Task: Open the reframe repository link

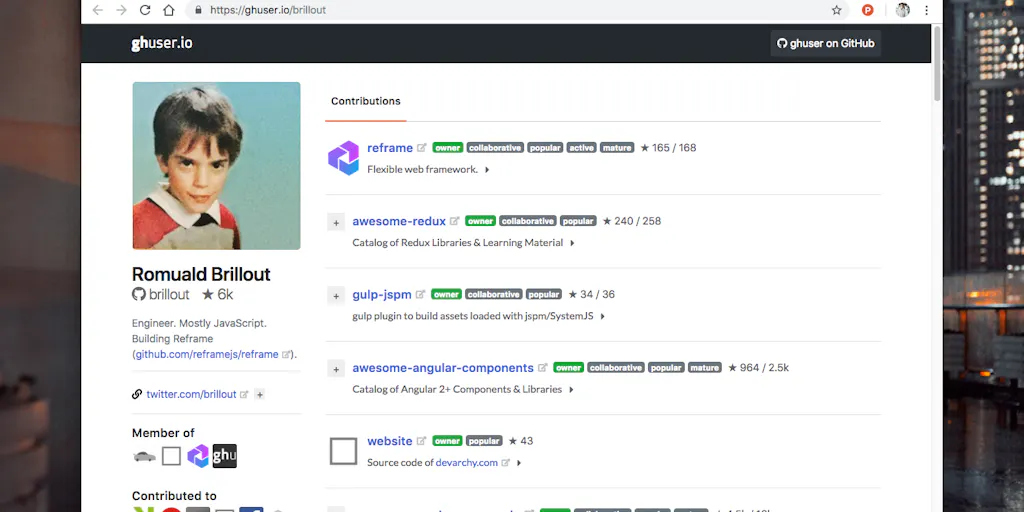Action: (390, 148)
